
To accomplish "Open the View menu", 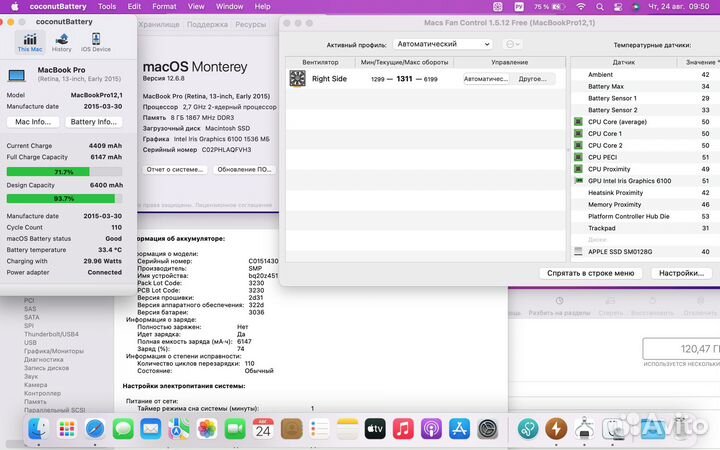I will 196,6.
